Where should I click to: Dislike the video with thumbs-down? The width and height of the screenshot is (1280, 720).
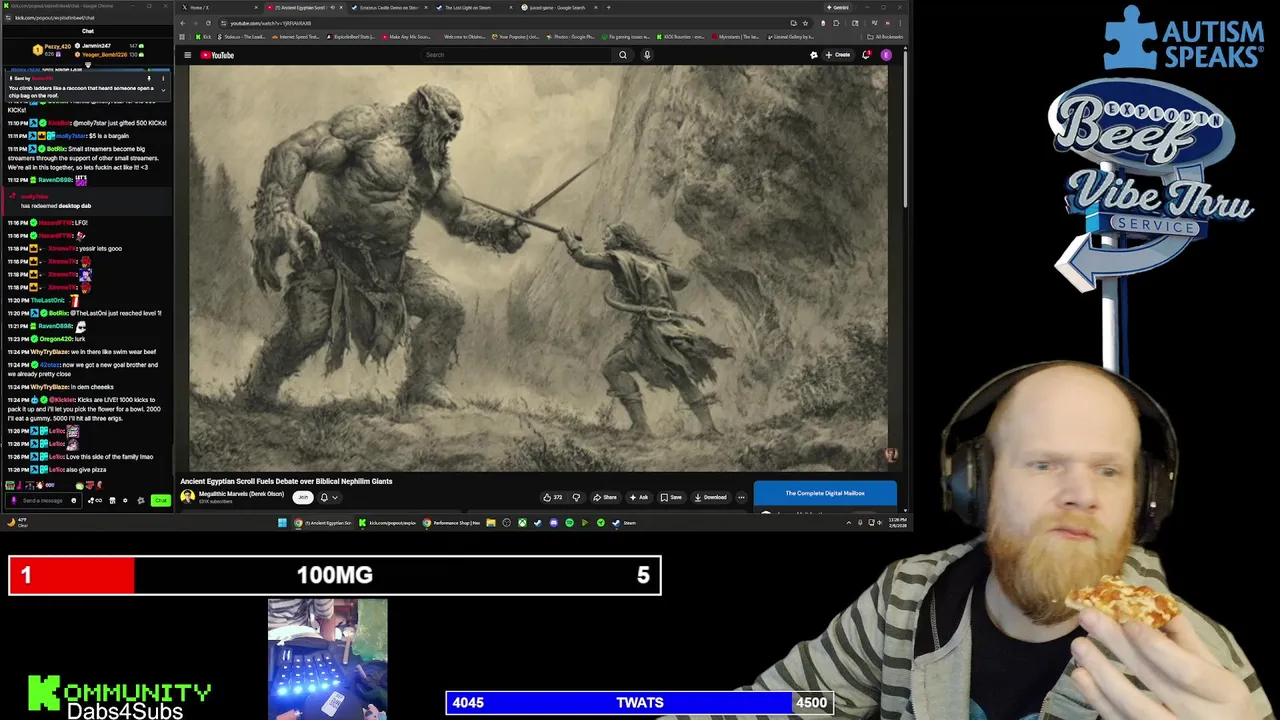576,497
